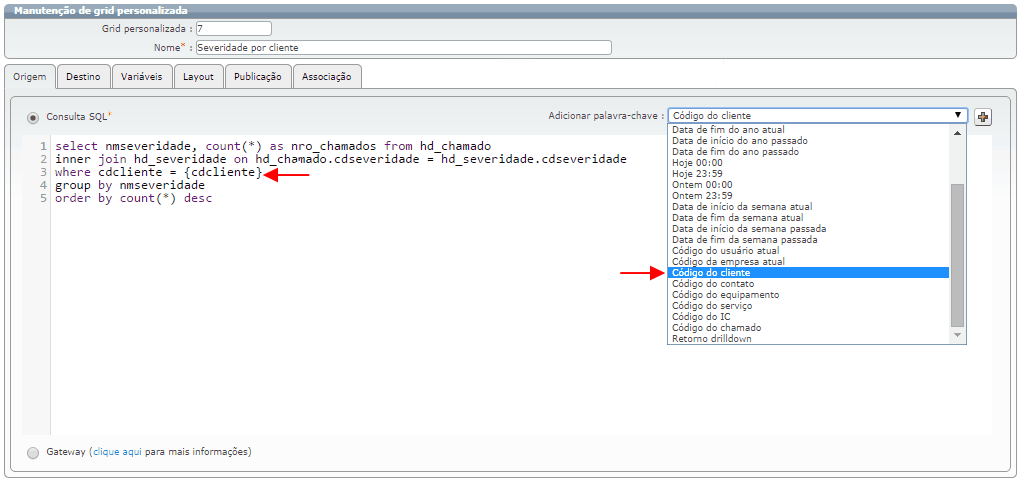Click the add keyword plus icon
This screenshot has height=482, width=1022.
[x=983, y=117]
